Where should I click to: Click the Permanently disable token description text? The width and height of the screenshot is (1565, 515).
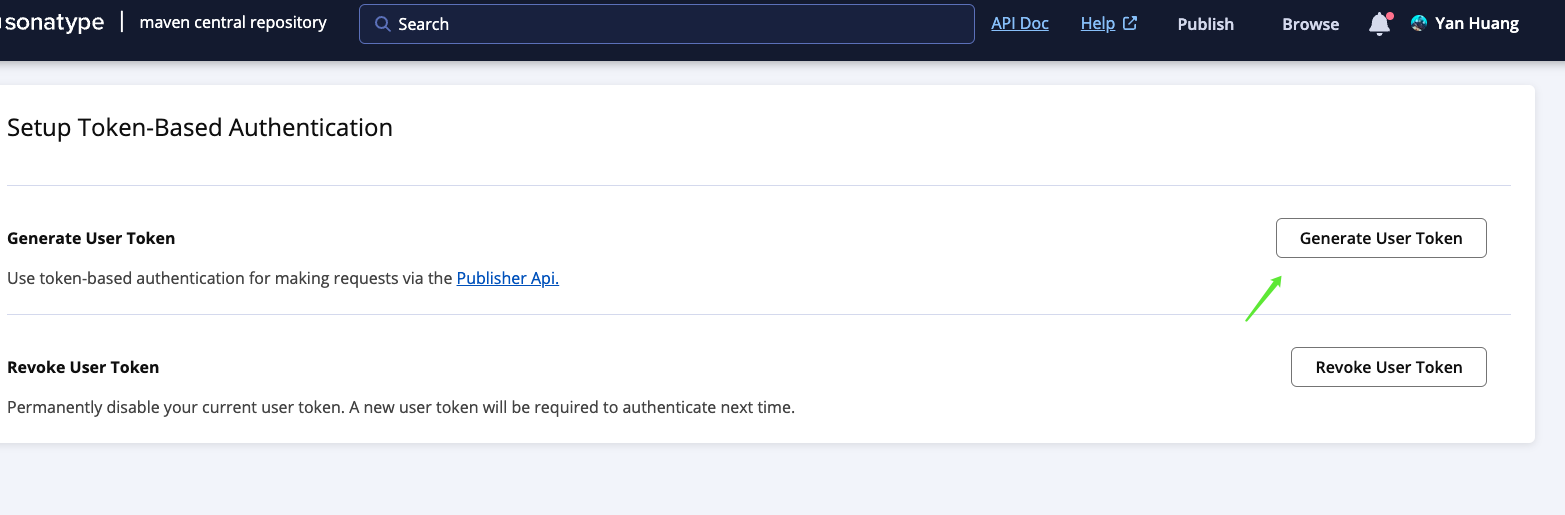click(x=400, y=407)
